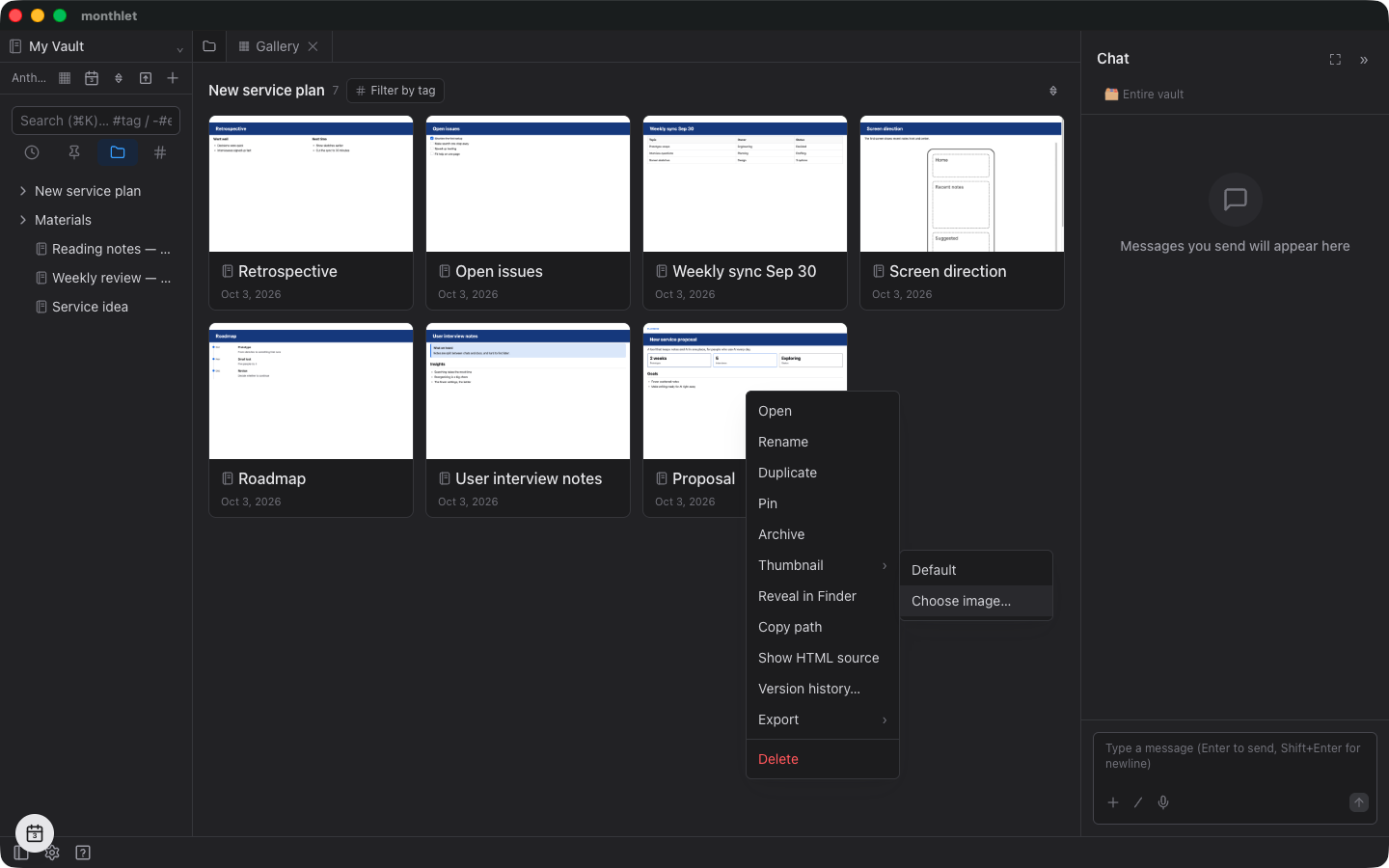Expand the New service plan folder
The width and height of the screenshot is (1389, 868).
[23, 191]
